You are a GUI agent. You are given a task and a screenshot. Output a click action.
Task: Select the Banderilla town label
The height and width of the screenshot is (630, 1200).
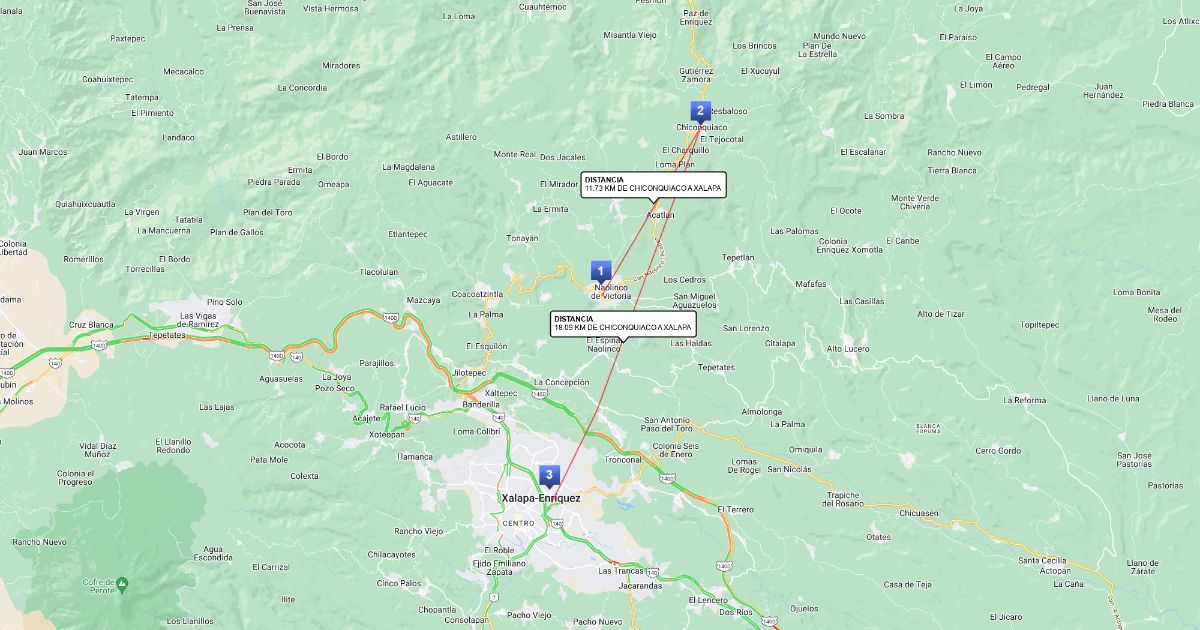(x=480, y=405)
